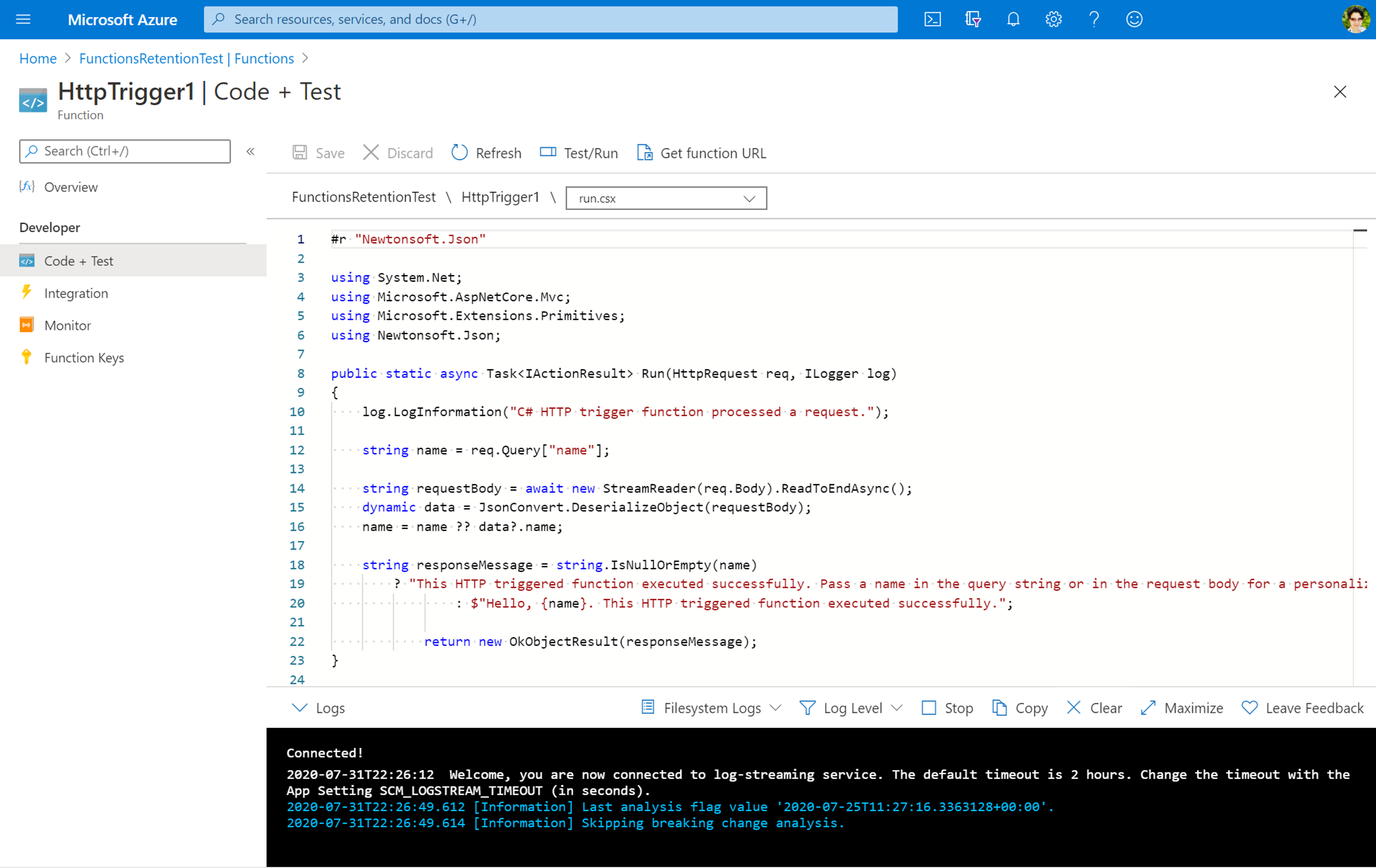Viewport: 1376px width, 868px height.
Task: Open the Directory and subscription filter
Action: [x=973, y=20]
